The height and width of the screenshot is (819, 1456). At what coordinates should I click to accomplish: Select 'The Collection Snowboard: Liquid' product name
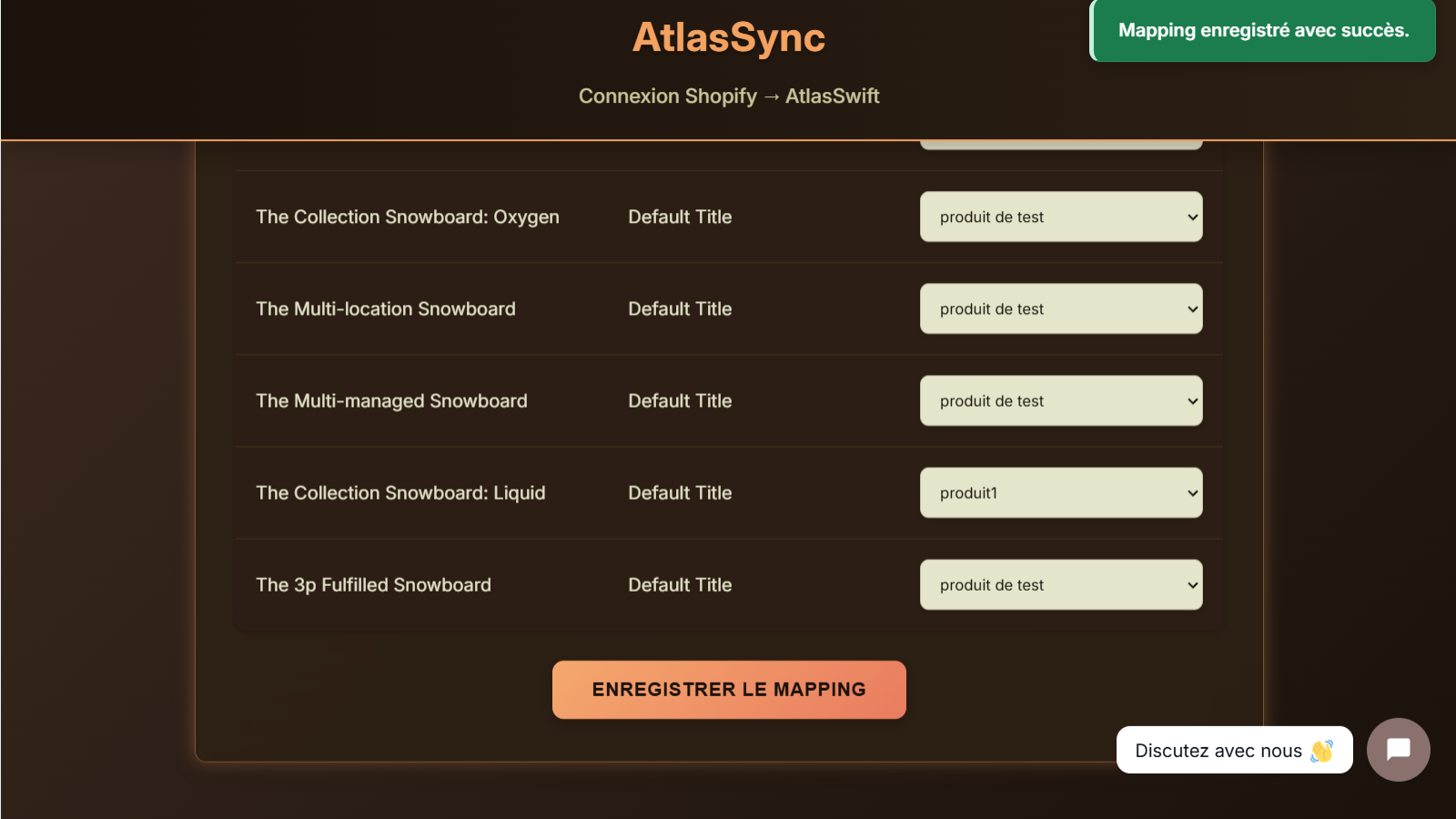point(400,492)
